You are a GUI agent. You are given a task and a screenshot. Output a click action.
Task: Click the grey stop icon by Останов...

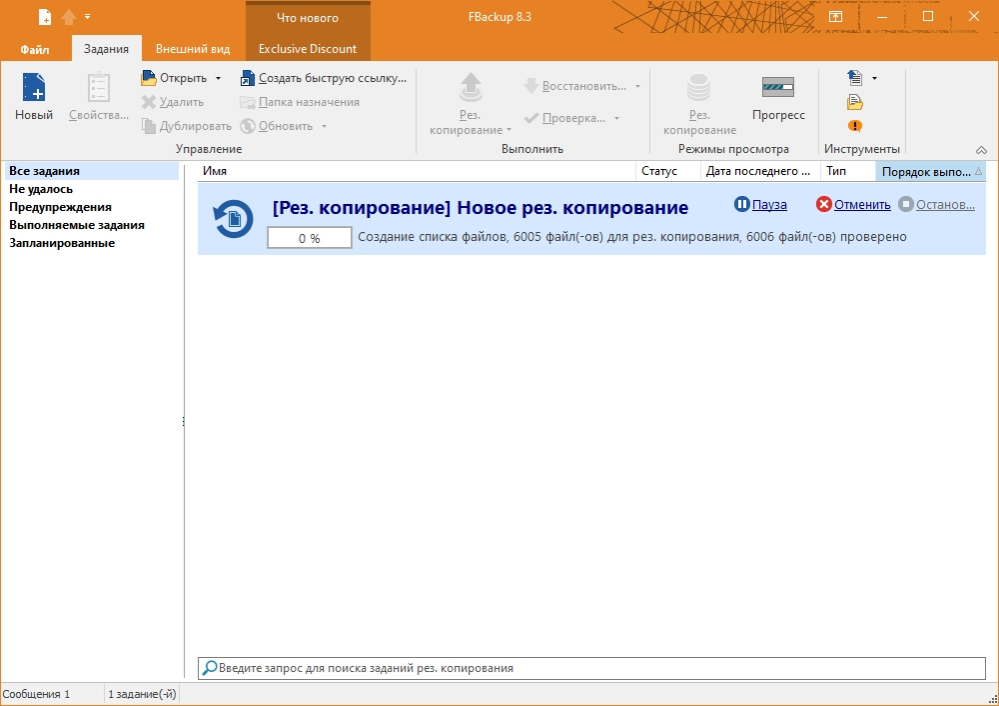tap(906, 205)
